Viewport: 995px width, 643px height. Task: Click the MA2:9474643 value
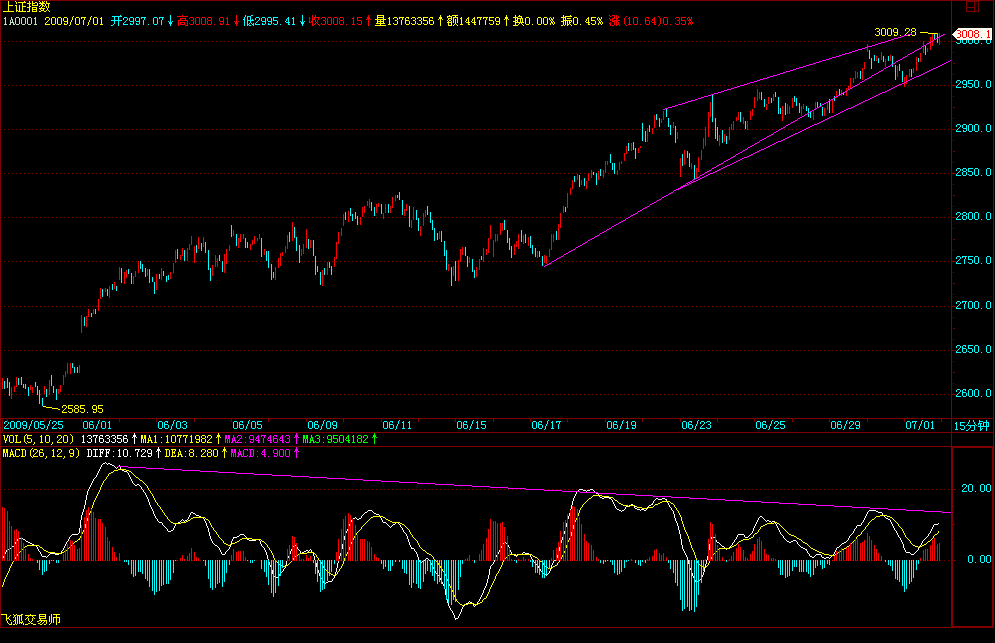pyautogui.click(x=258, y=439)
